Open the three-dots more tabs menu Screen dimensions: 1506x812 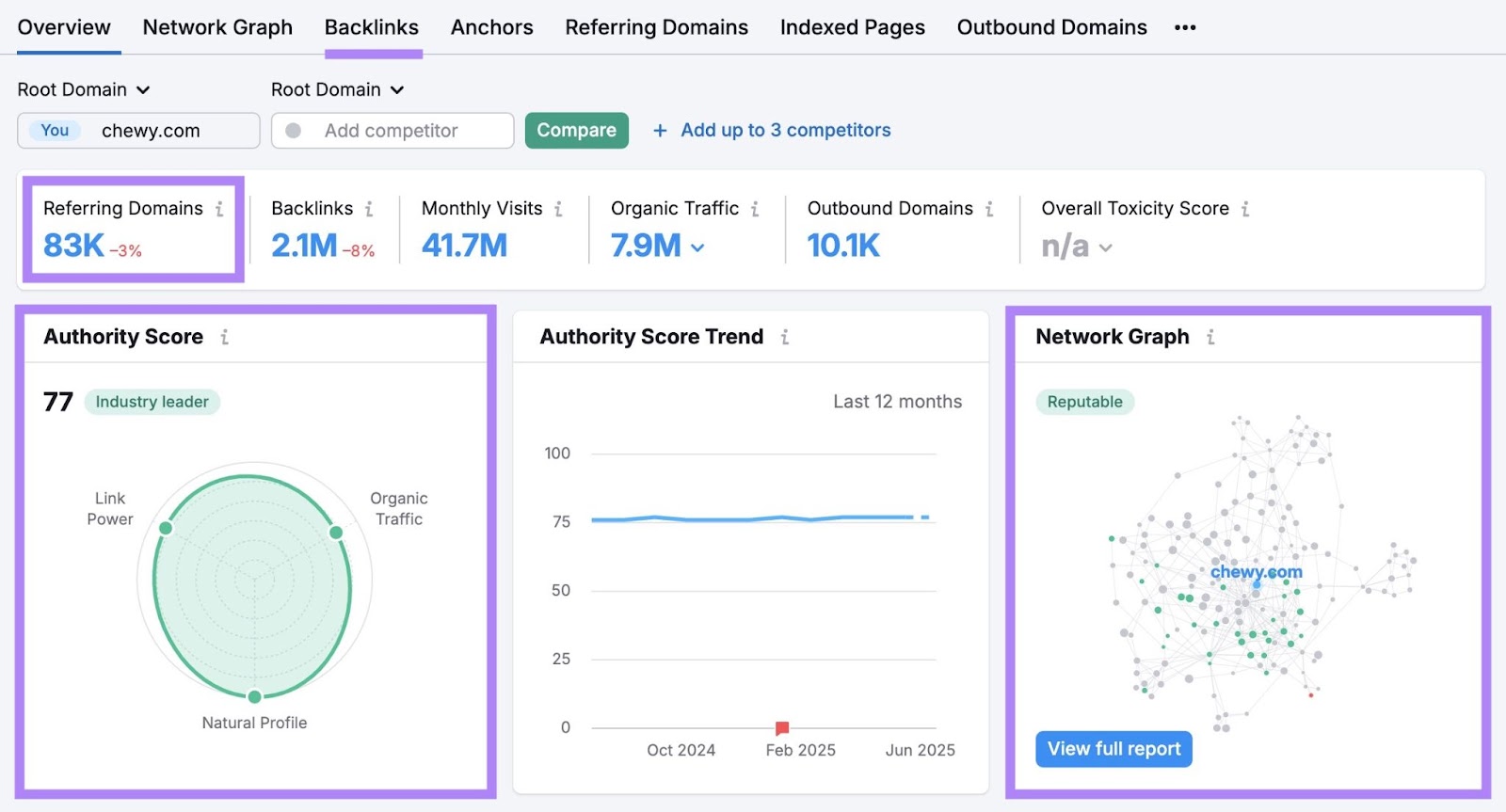1185,28
